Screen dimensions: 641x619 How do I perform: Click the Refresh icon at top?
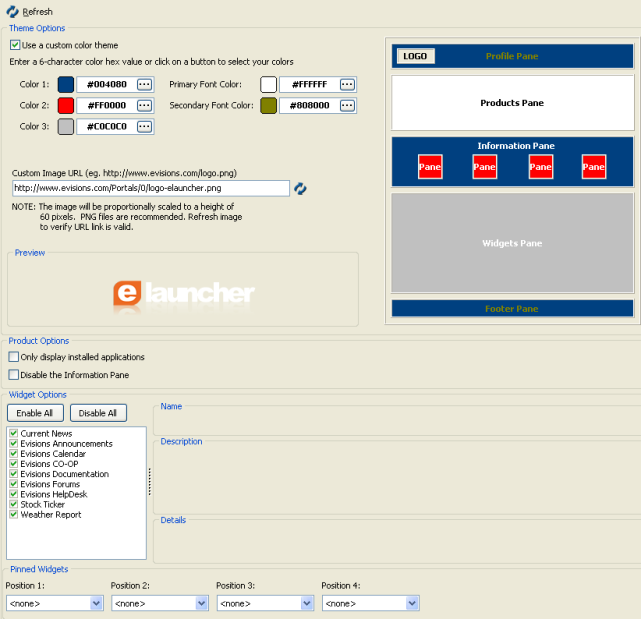[12, 11]
